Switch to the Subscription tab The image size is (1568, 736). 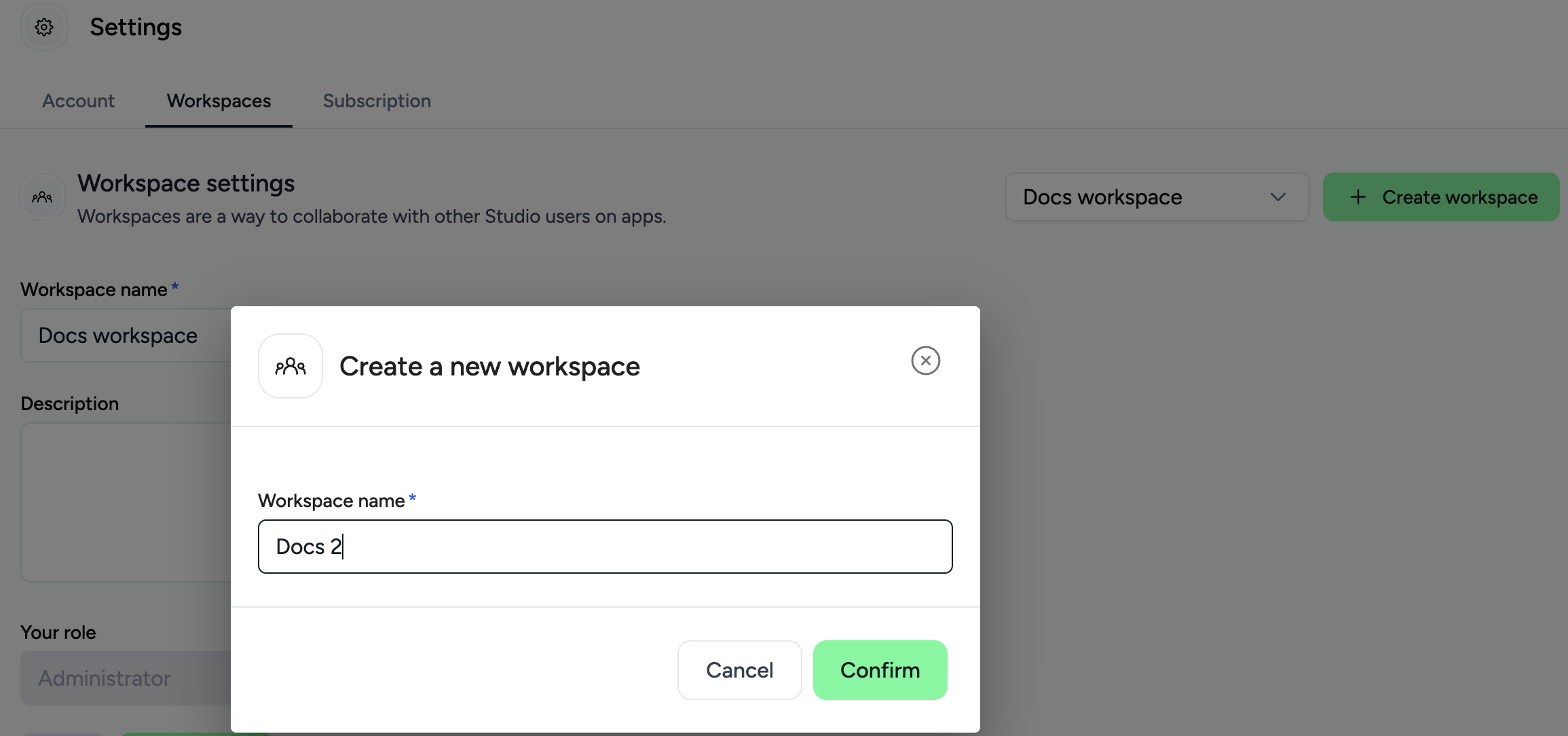[x=377, y=101]
